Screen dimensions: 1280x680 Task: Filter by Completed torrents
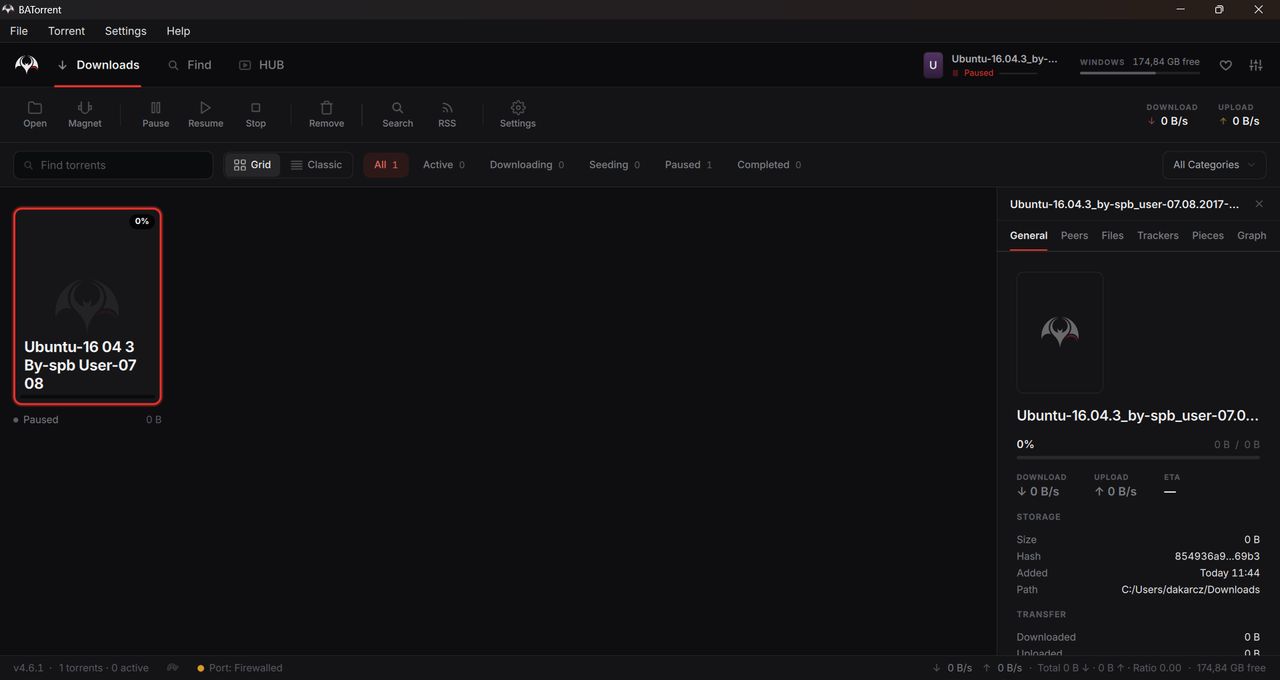pos(769,165)
